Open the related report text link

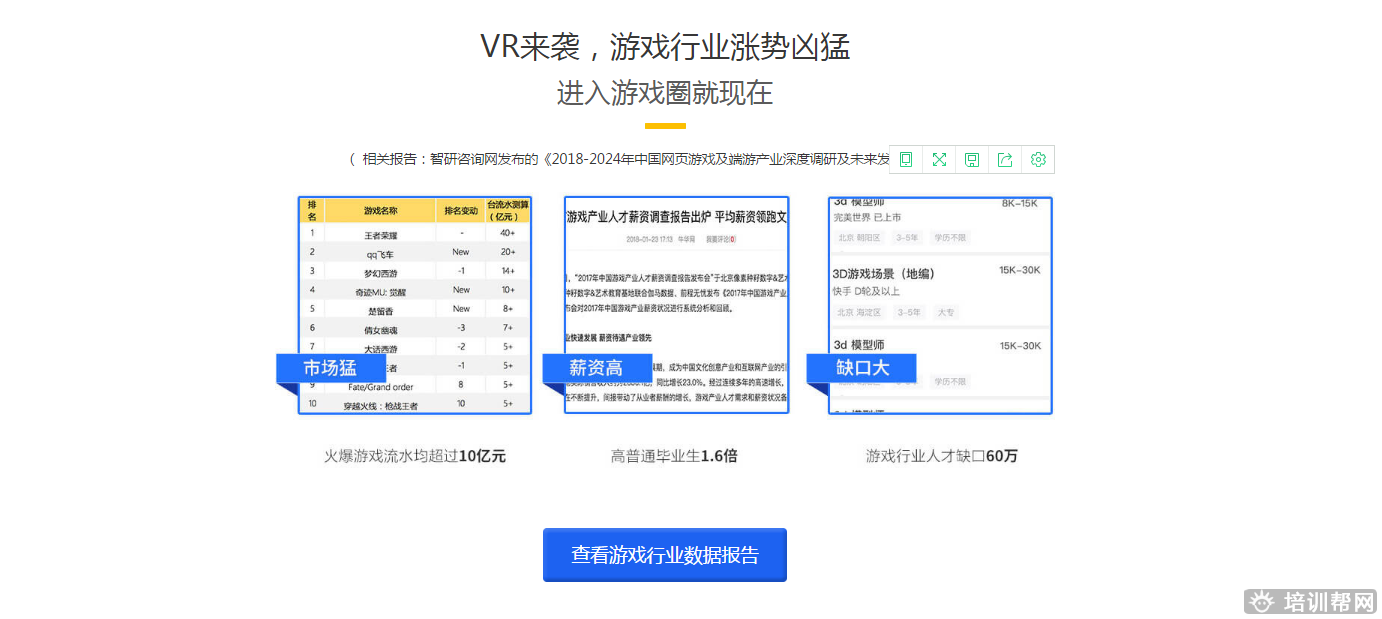tap(620, 159)
